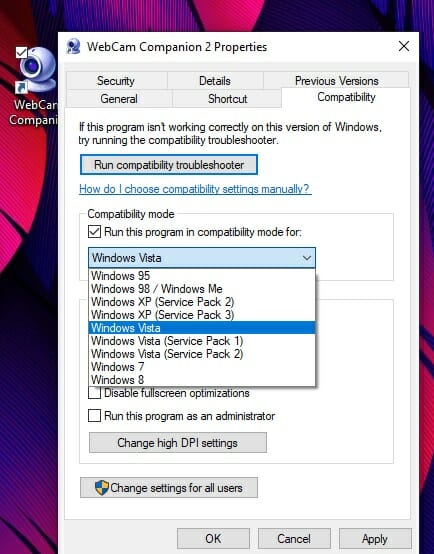
Task: Open the choose compatibility settings manually link
Action: click(195, 189)
